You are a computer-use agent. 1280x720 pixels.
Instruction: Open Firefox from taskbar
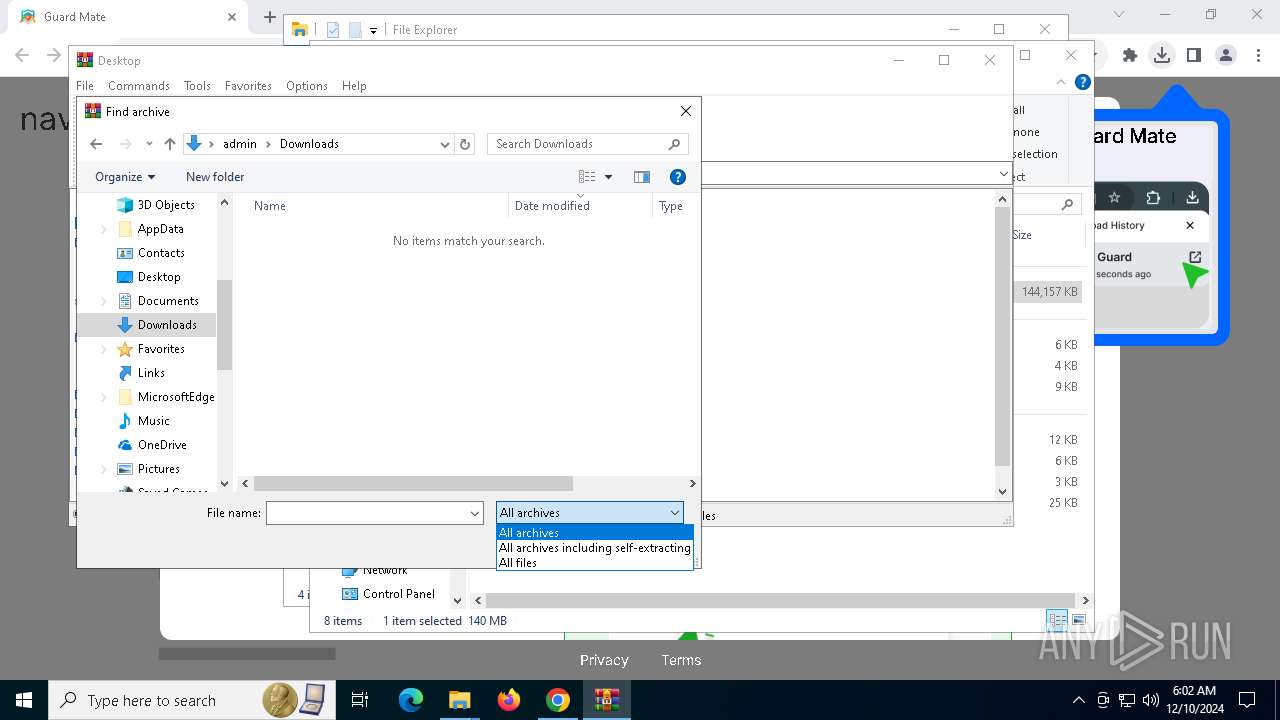coord(509,700)
